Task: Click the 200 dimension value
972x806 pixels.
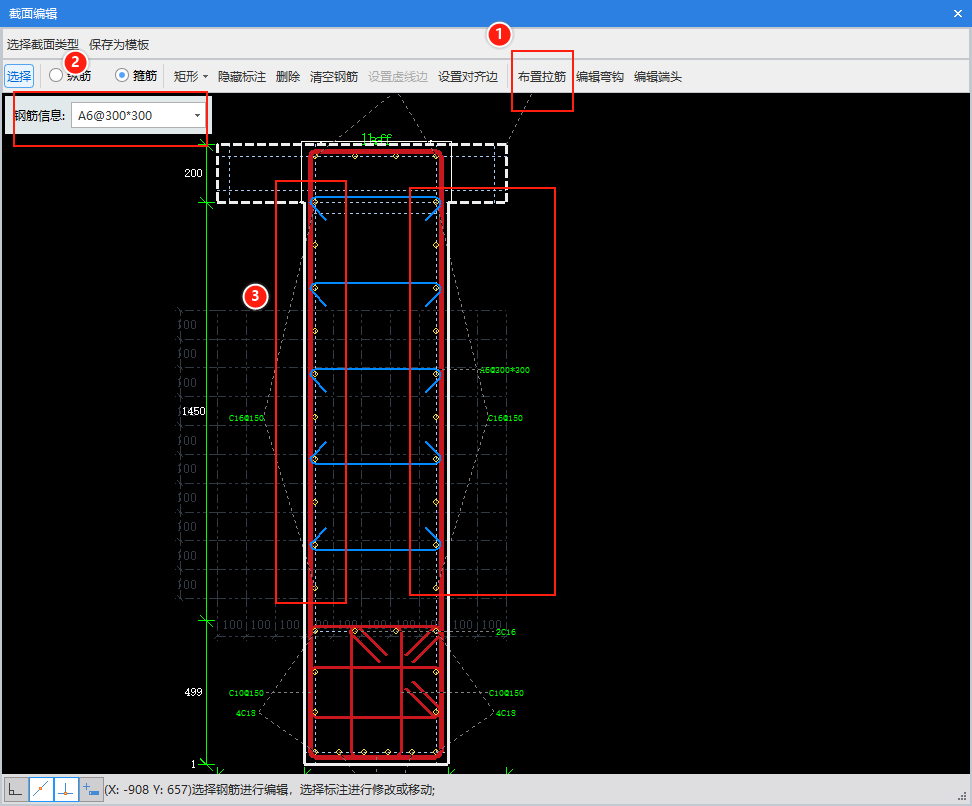Action: [x=193, y=173]
